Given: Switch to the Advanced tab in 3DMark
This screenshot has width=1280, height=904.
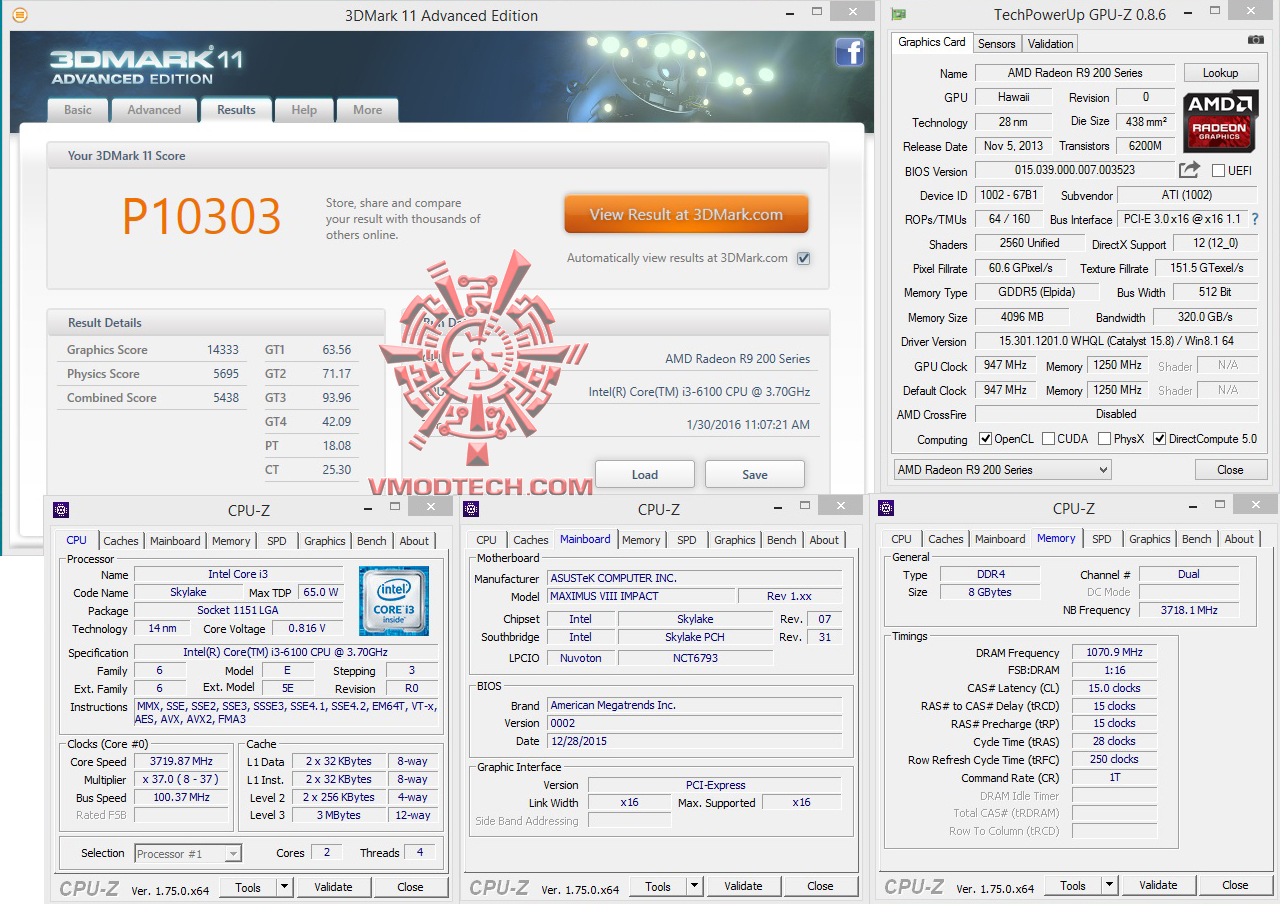Looking at the screenshot, I should click(x=154, y=110).
